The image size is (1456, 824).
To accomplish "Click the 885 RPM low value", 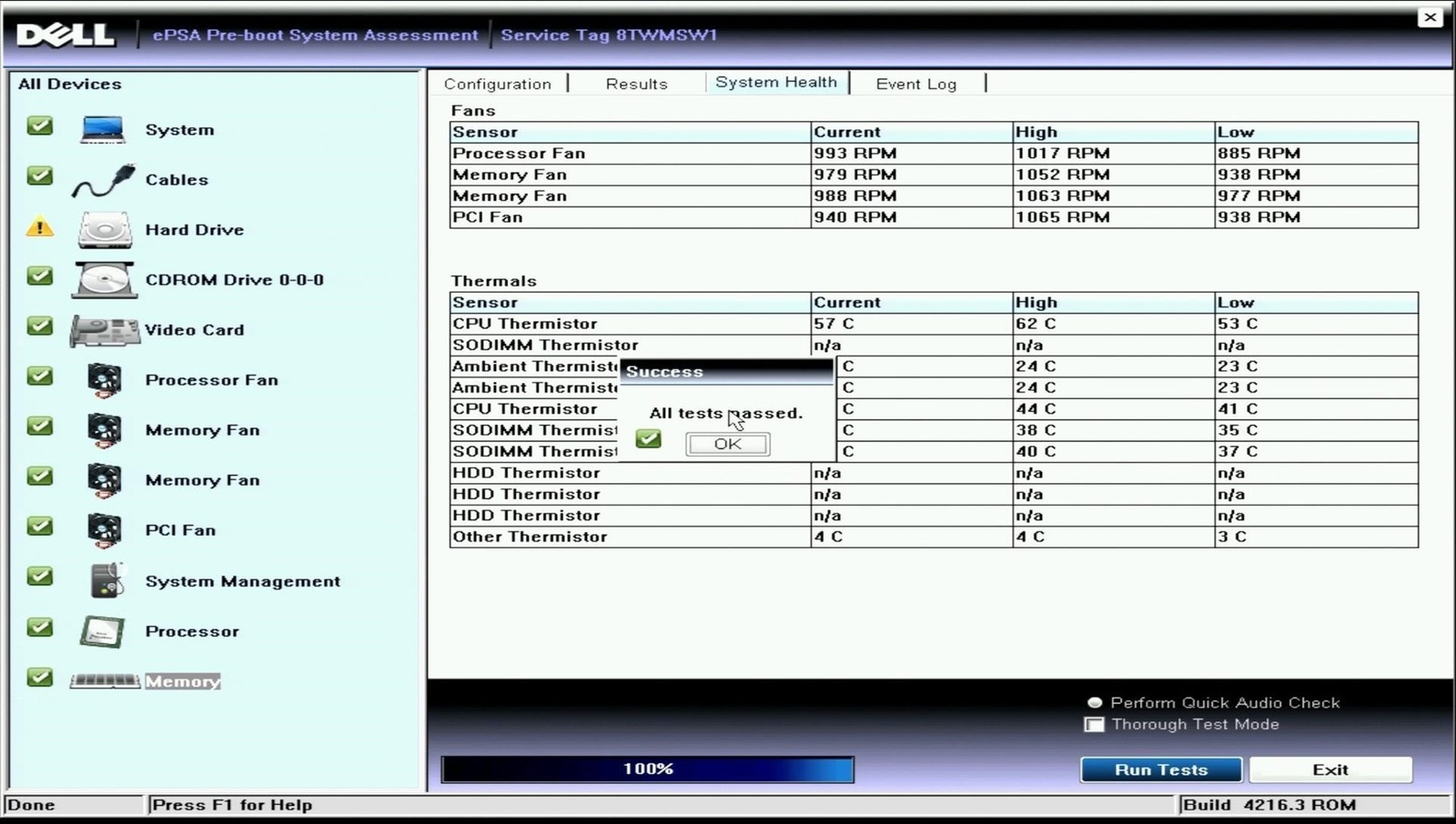I will [x=1259, y=153].
